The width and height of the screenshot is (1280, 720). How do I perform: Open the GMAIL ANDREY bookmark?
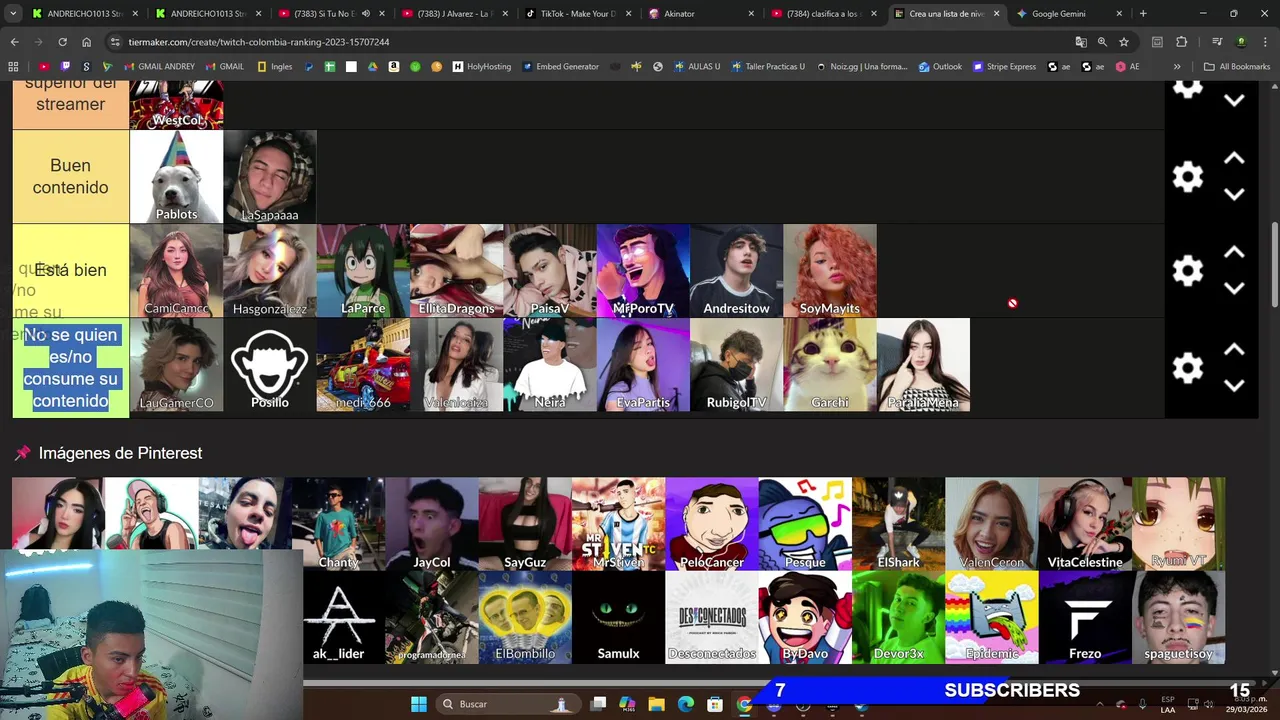pos(160,67)
